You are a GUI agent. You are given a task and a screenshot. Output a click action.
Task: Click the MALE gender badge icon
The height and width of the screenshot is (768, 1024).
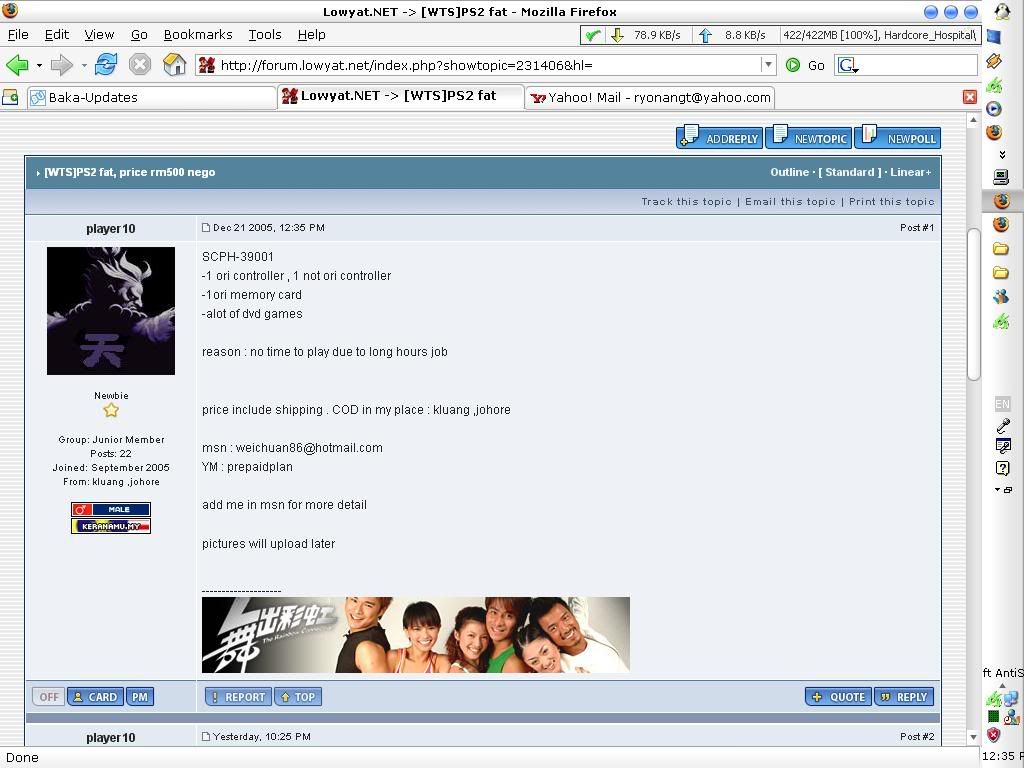111,509
